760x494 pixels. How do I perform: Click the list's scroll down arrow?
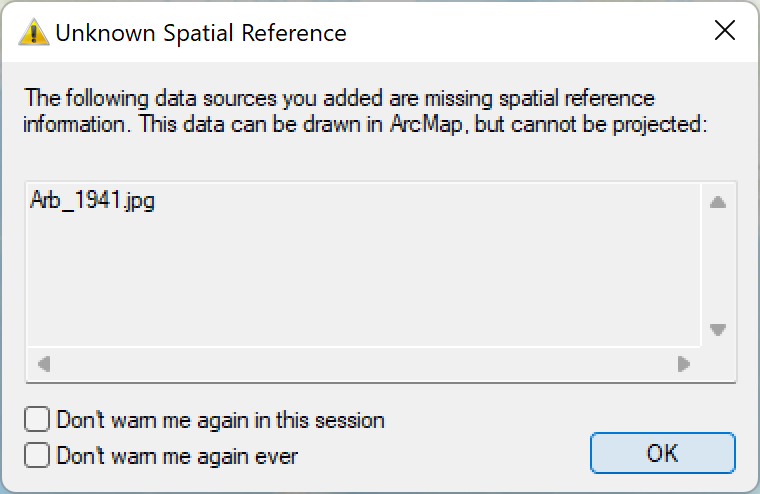tap(717, 329)
